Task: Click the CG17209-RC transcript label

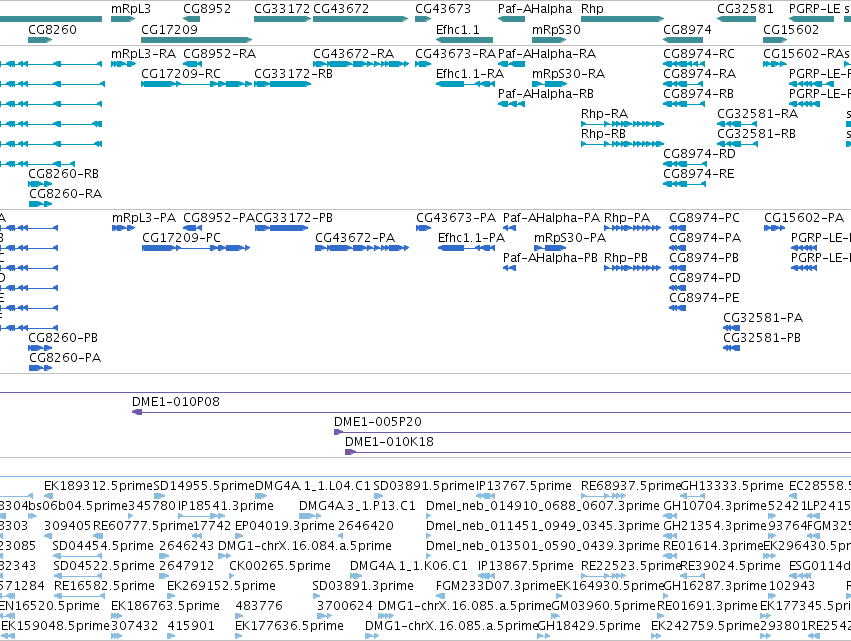Action: coord(181,74)
